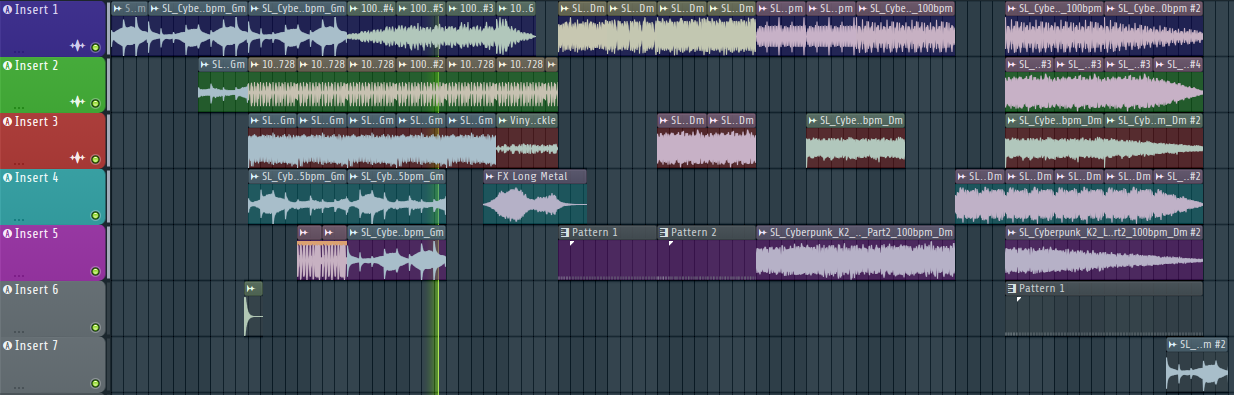Toggle the green mute light on Insert 2

click(x=96, y=103)
